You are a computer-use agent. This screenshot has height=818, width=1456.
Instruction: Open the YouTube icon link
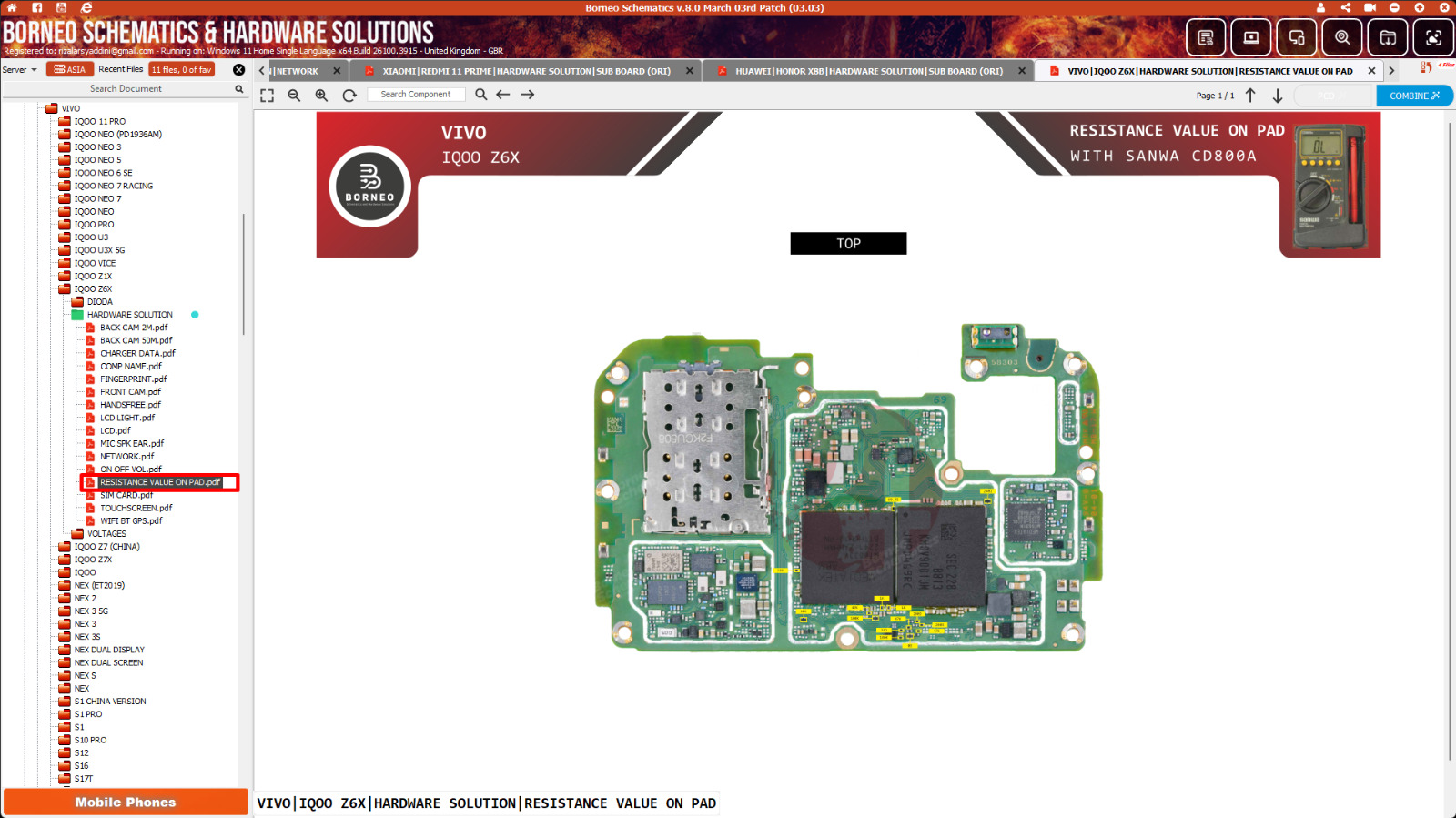[61, 7]
